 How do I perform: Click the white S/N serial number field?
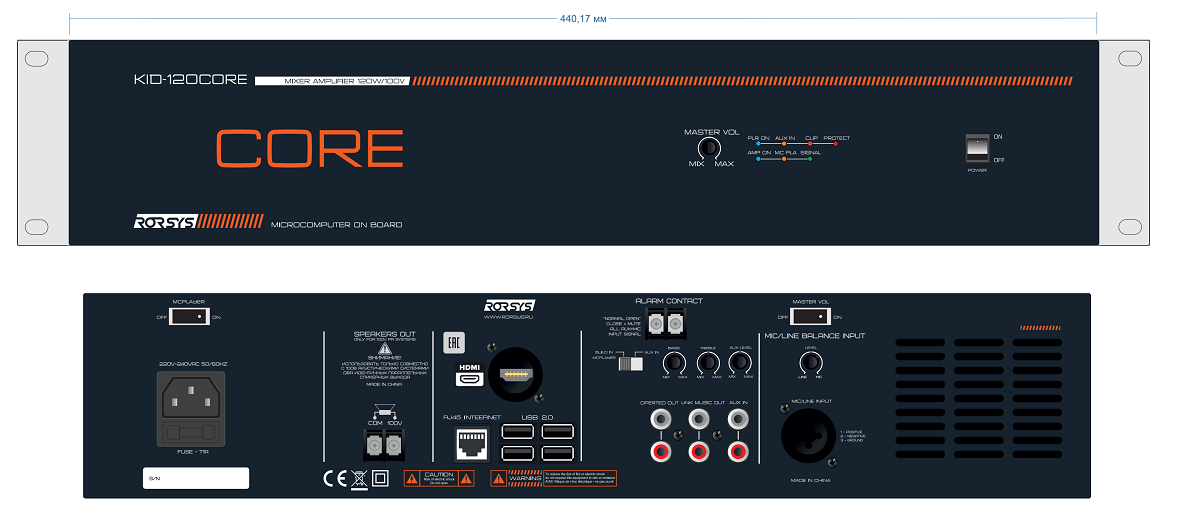[195, 479]
